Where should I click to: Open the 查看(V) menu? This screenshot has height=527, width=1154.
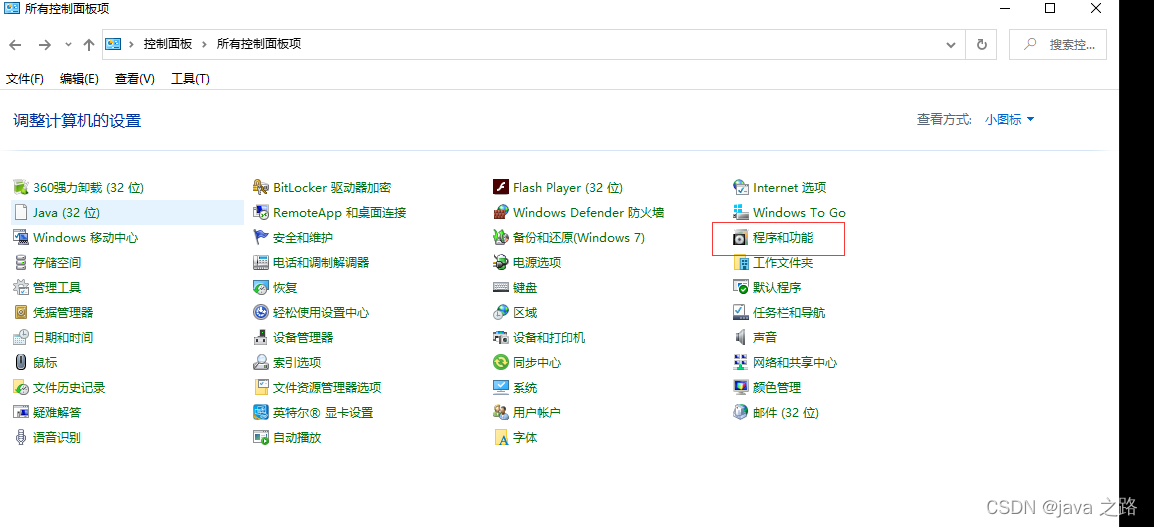135,79
